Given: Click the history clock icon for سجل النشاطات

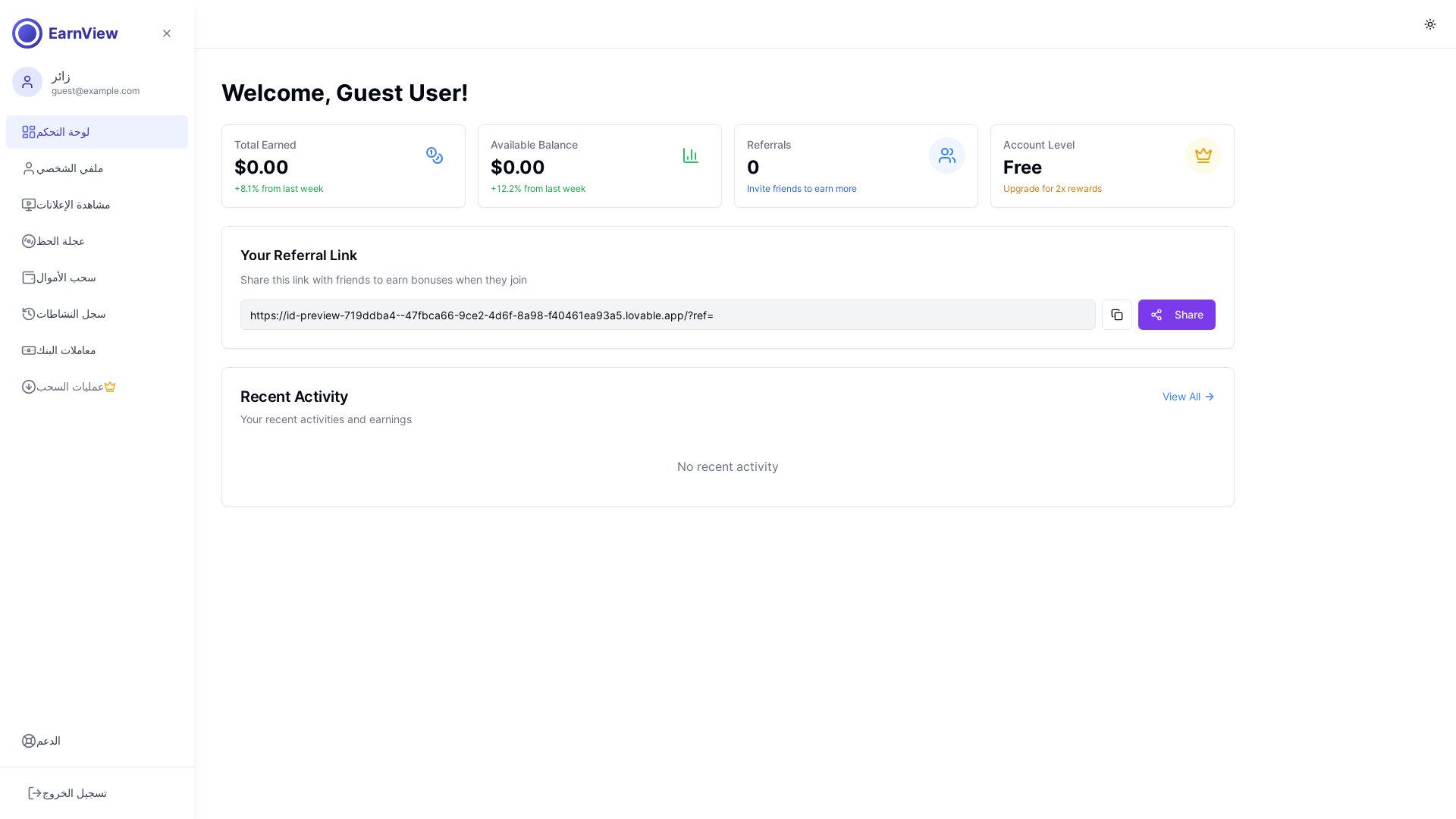Looking at the screenshot, I should point(29,314).
